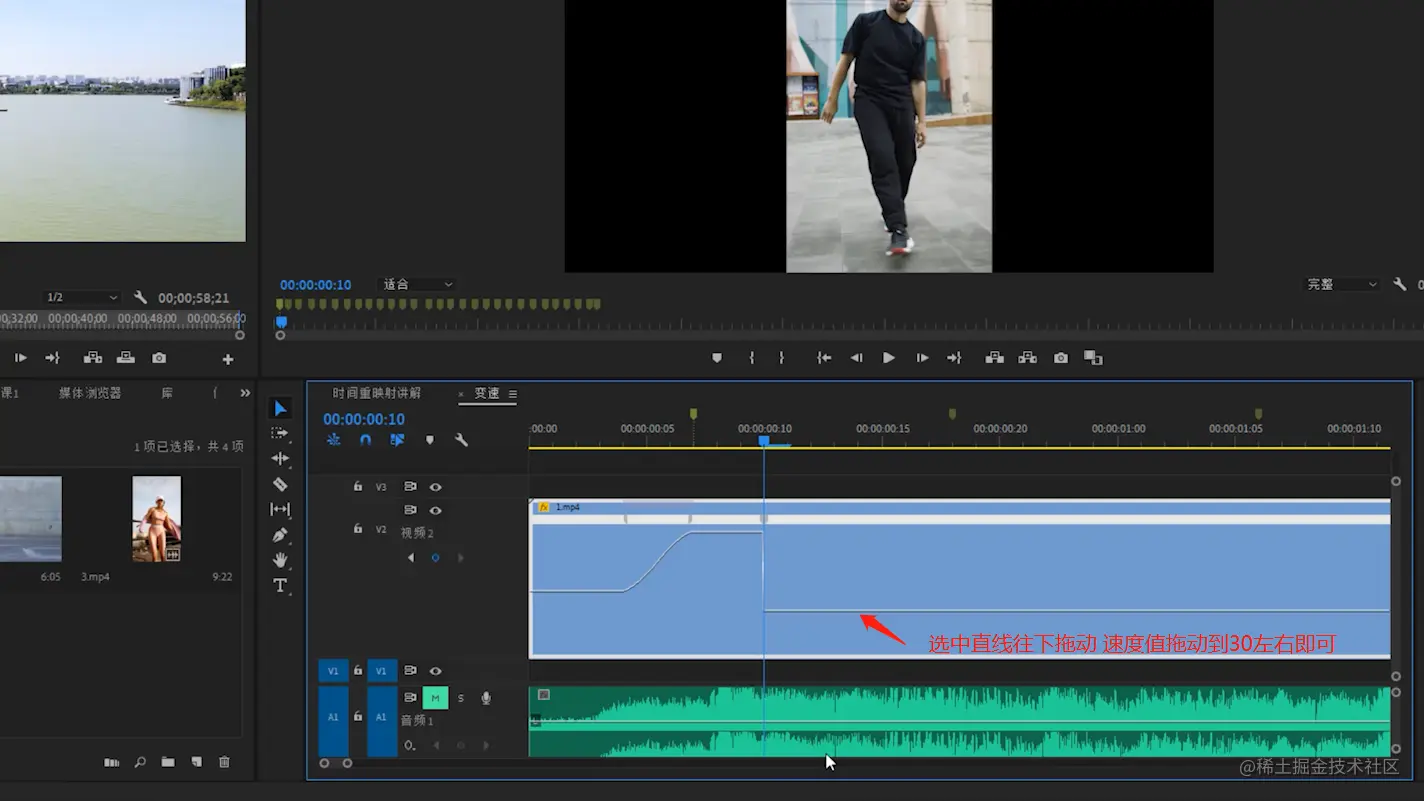Export frame from source monitor camera
The height and width of the screenshot is (801, 1424).
pyautogui.click(x=159, y=358)
